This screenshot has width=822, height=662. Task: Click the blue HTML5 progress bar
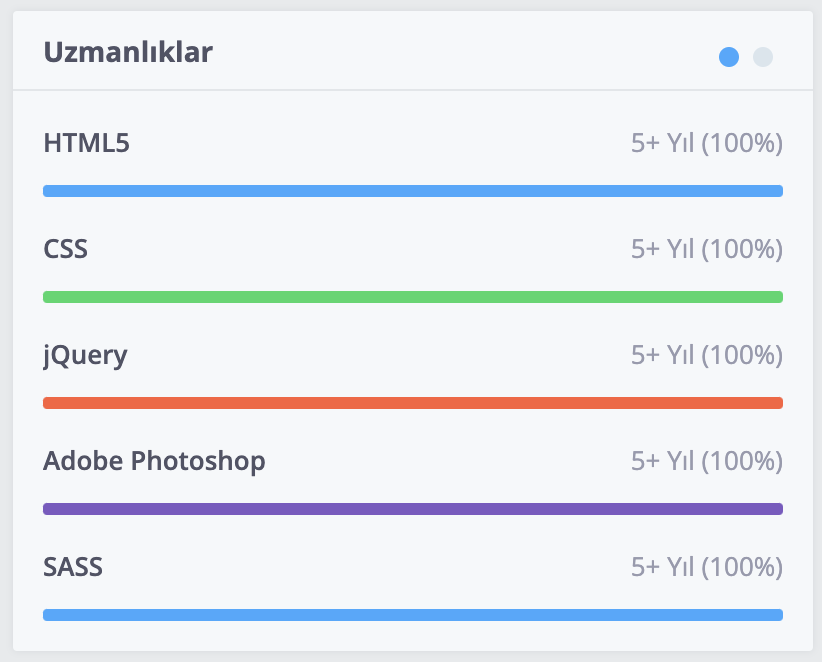pos(413,191)
